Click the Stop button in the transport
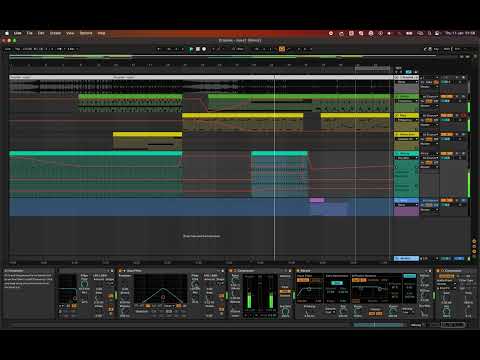This screenshot has height=360, width=480. click(x=198, y=49)
